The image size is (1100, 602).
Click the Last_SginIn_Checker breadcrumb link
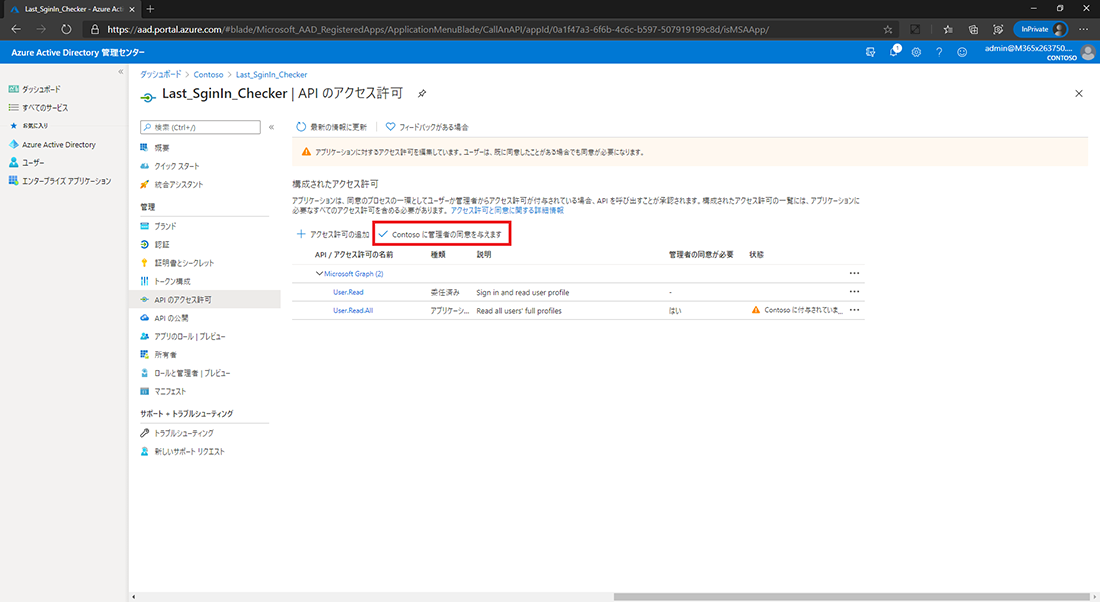click(271, 74)
